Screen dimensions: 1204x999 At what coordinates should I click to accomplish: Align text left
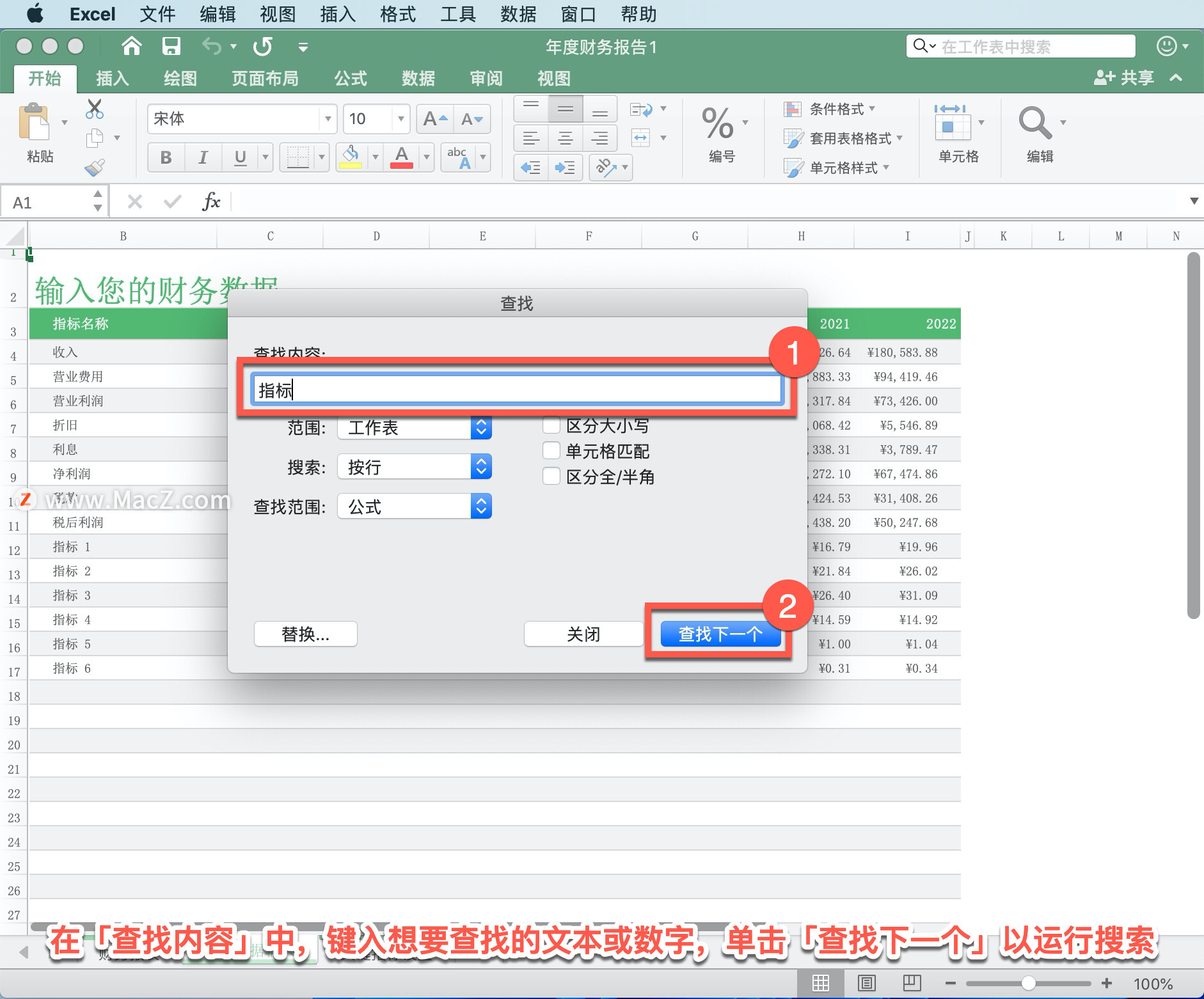(x=531, y=138)
